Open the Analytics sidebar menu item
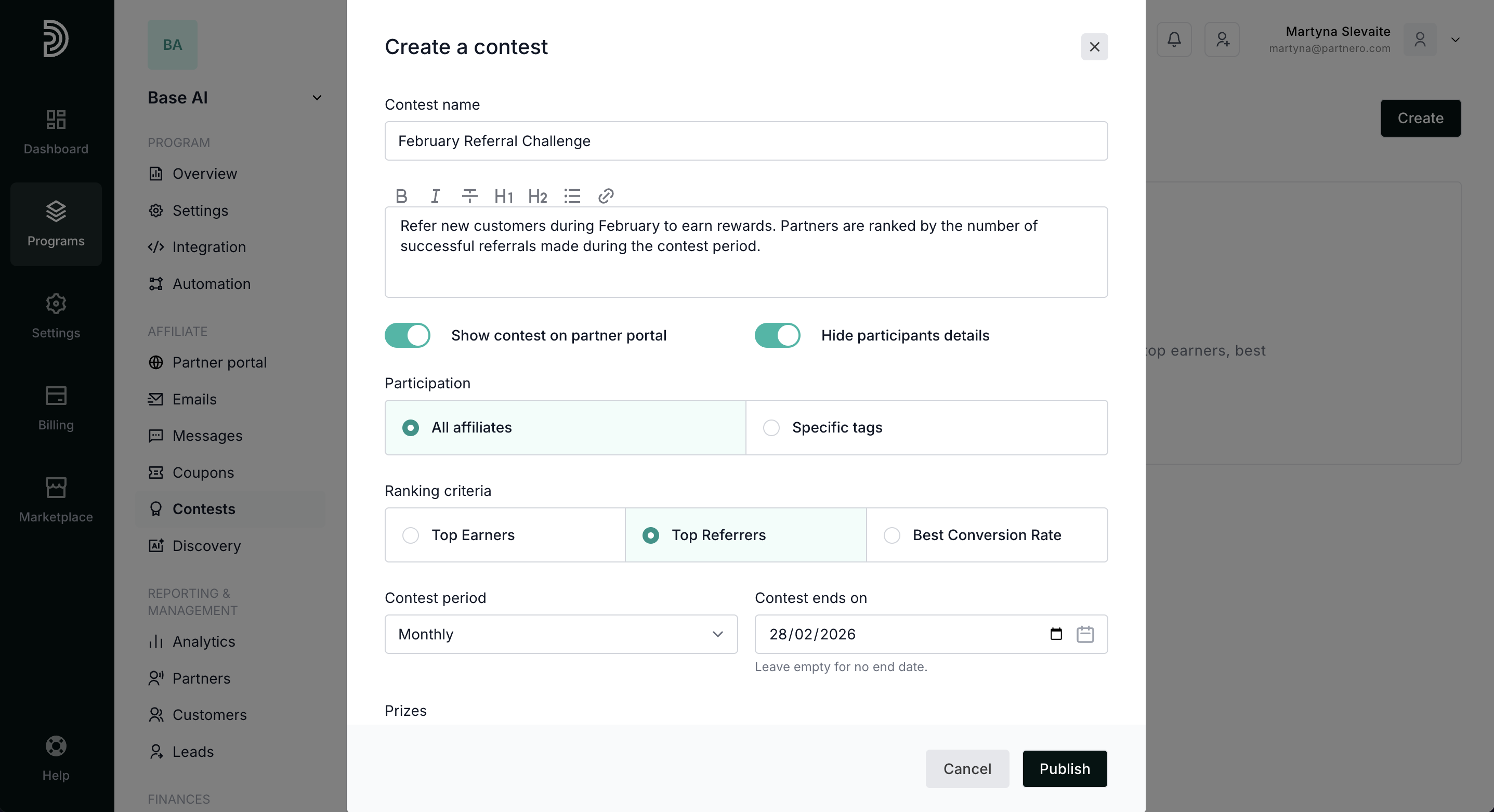 (x=204, y=641)
